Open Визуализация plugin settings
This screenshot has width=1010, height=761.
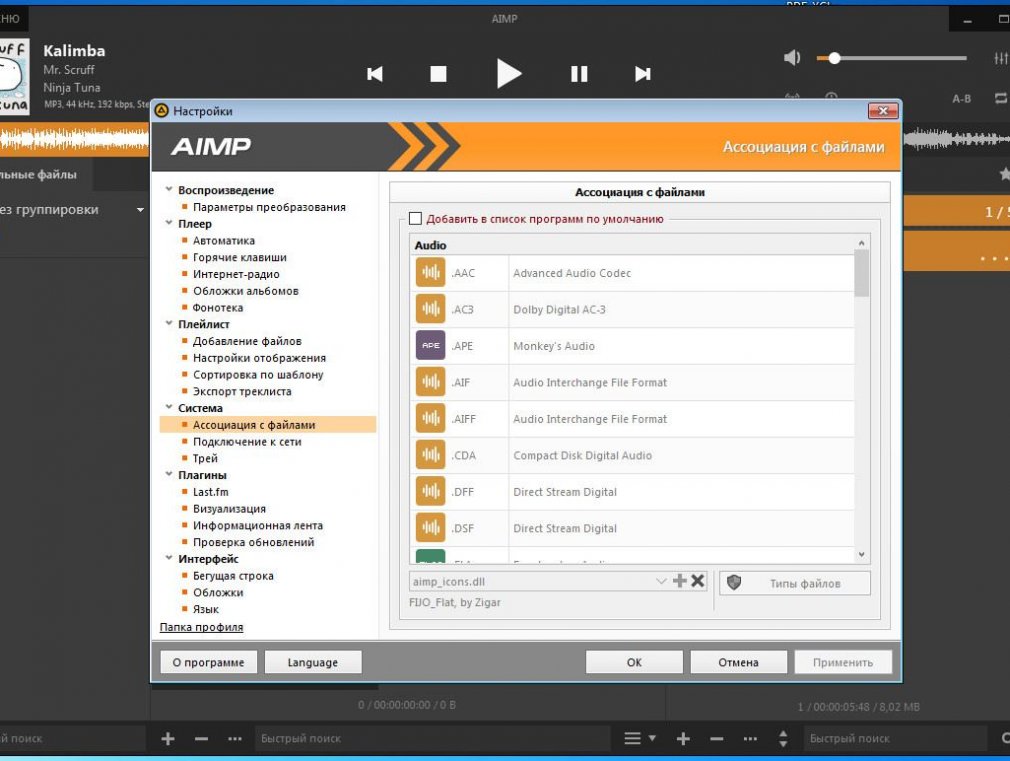click(x=229, y=508)
